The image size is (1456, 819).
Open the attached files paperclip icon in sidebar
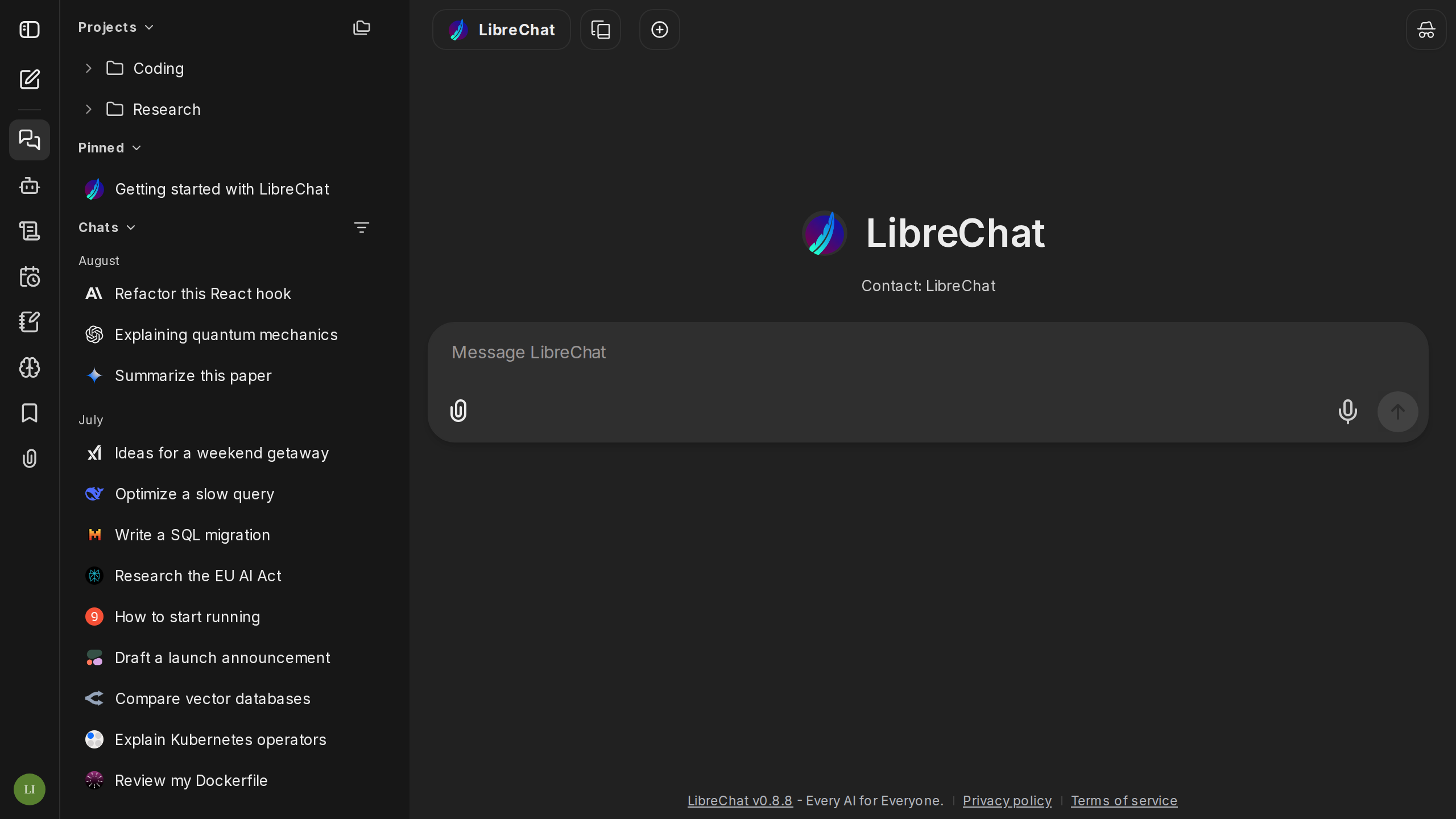30,458
